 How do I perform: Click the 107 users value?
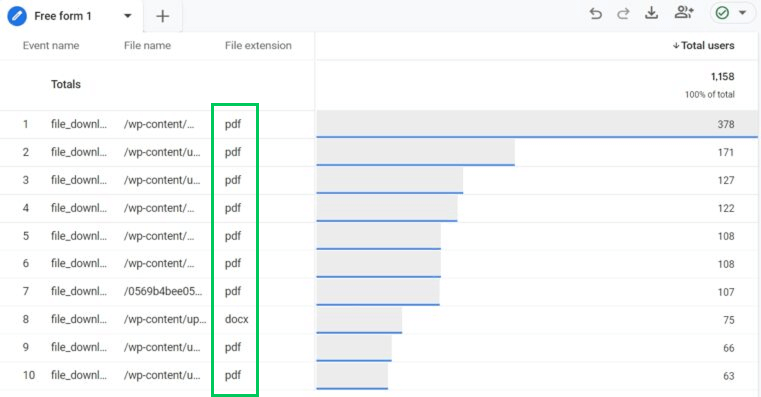point(726,292)
